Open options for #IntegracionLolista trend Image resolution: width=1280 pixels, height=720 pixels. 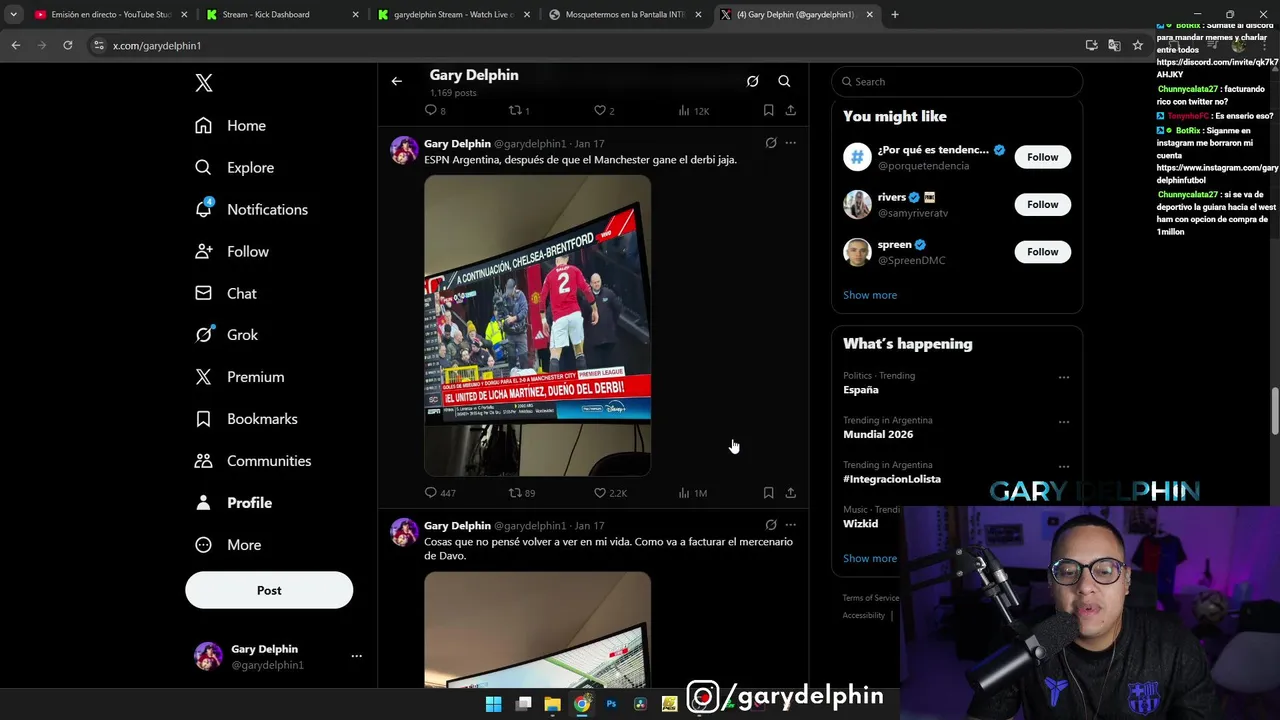1064,466
